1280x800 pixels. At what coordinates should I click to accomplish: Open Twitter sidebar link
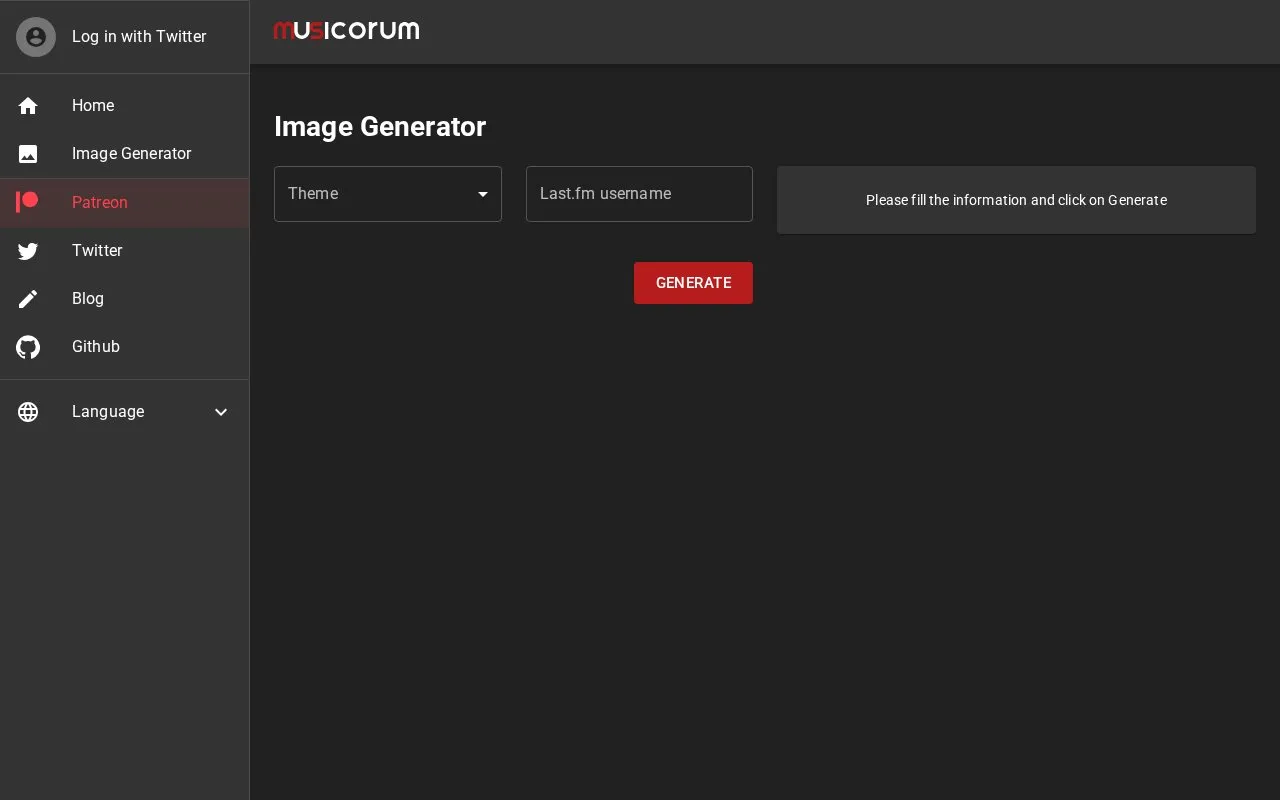pyautogui.click(x=124, y=251)
